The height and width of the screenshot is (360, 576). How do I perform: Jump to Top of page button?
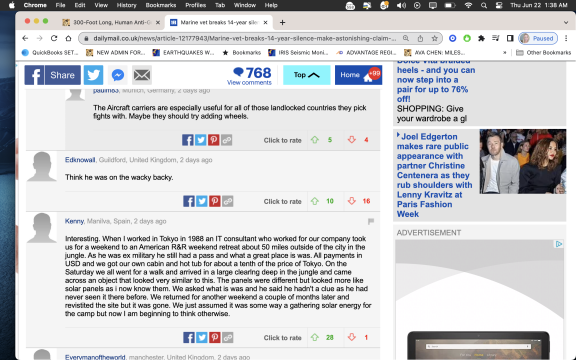(x=307, y=75)
